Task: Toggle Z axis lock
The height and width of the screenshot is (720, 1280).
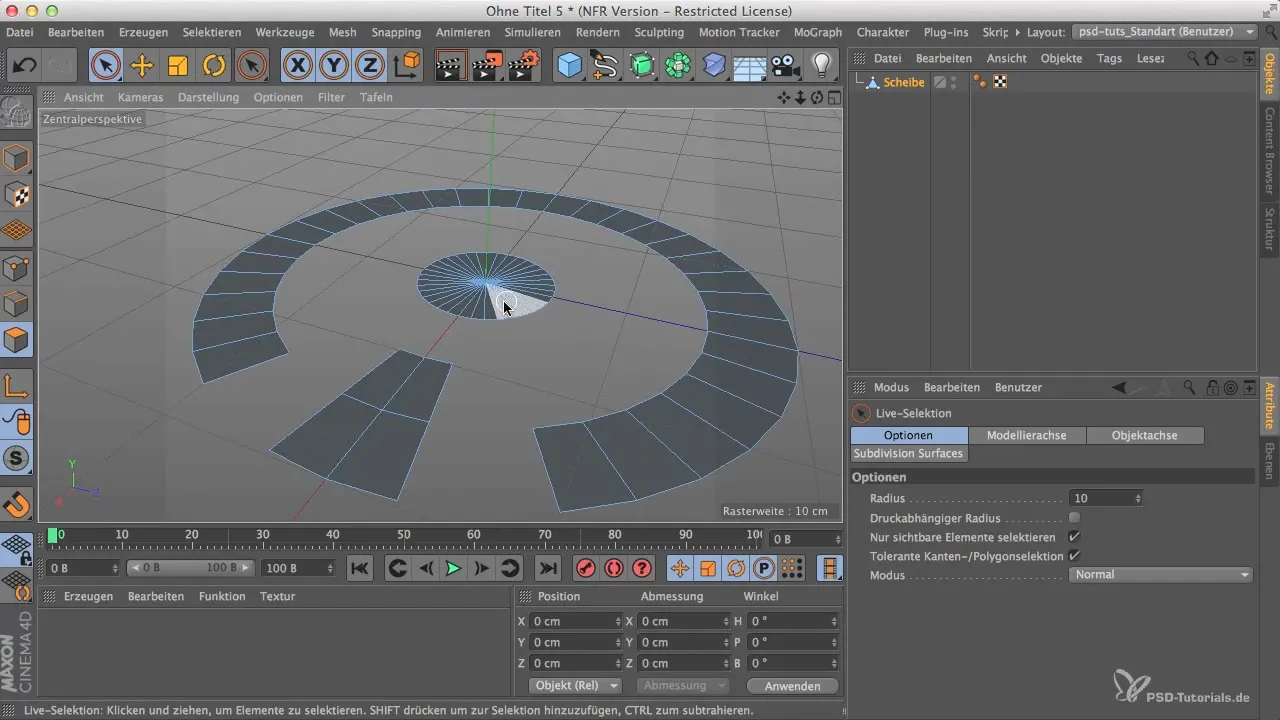Action: pyautogui.click(x=371, y=67)
